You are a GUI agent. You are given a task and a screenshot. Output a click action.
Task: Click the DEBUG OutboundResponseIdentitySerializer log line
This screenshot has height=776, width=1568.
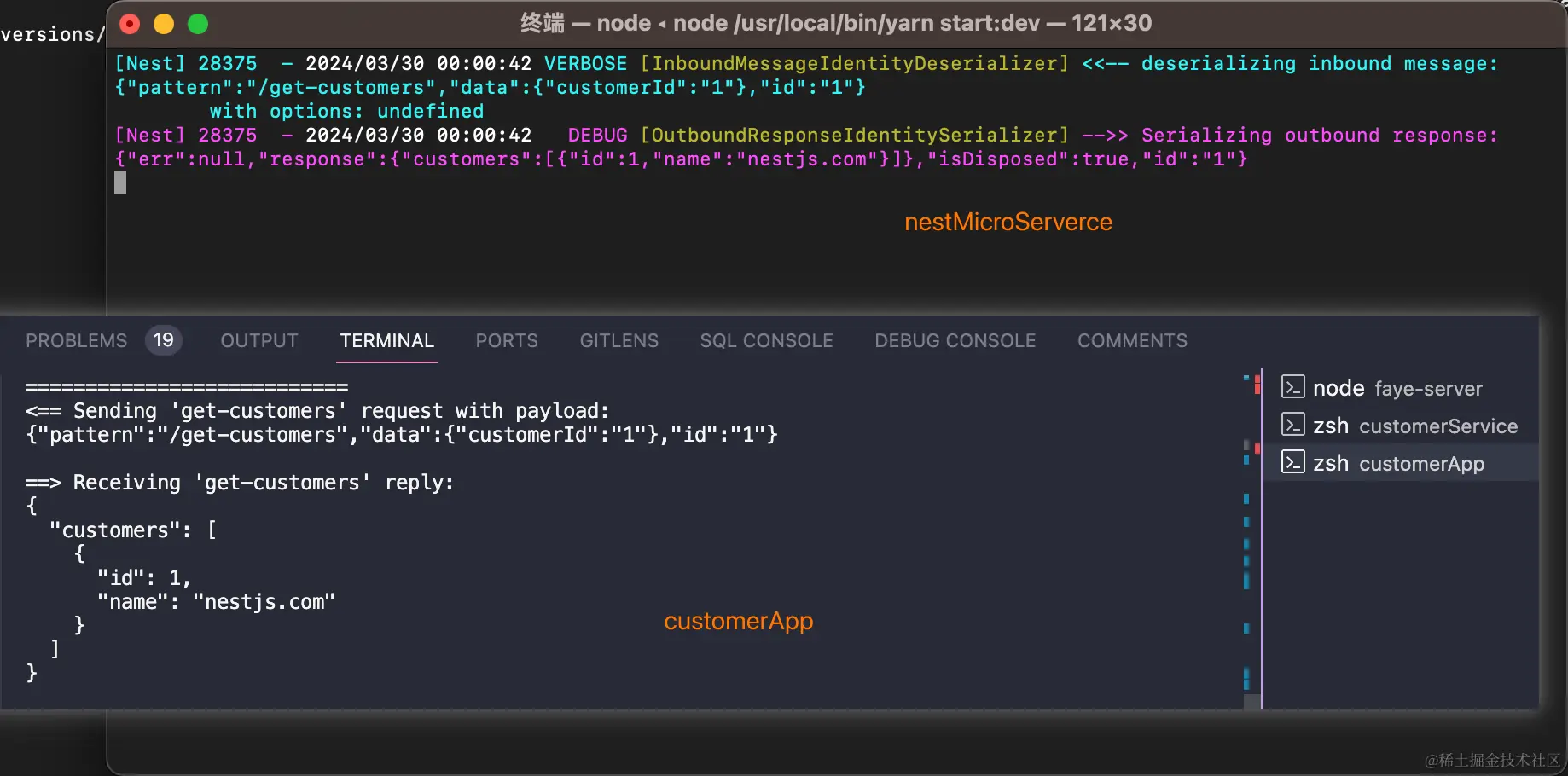pos(806,135)
